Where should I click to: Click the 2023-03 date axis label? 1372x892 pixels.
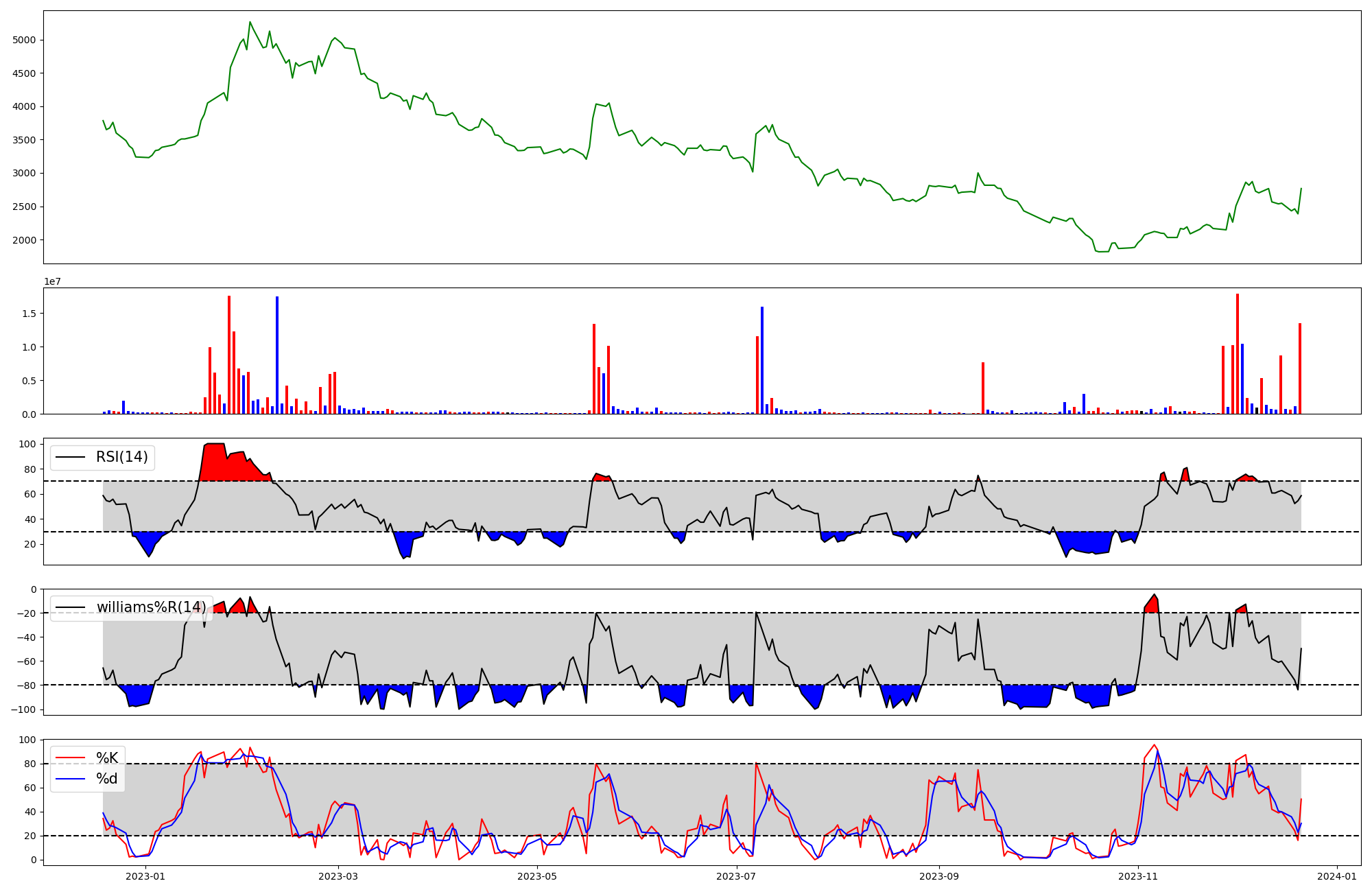(338, 876)
